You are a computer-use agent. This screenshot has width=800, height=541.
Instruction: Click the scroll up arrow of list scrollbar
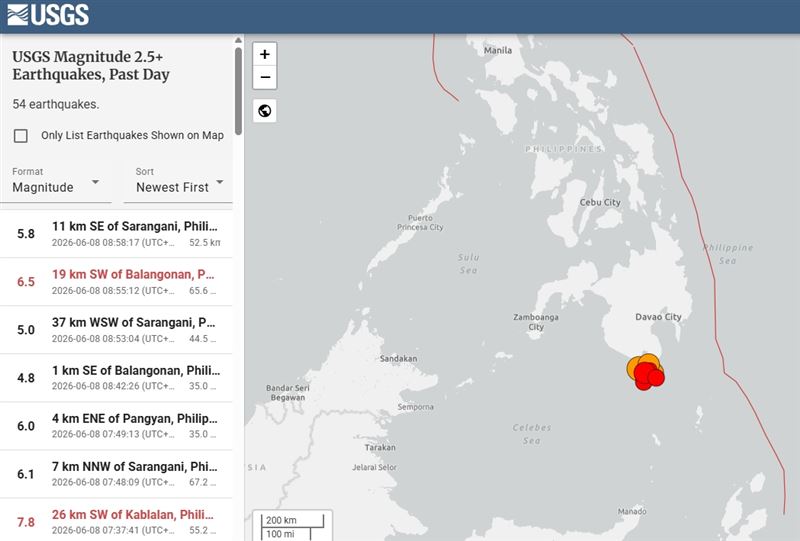238,40
